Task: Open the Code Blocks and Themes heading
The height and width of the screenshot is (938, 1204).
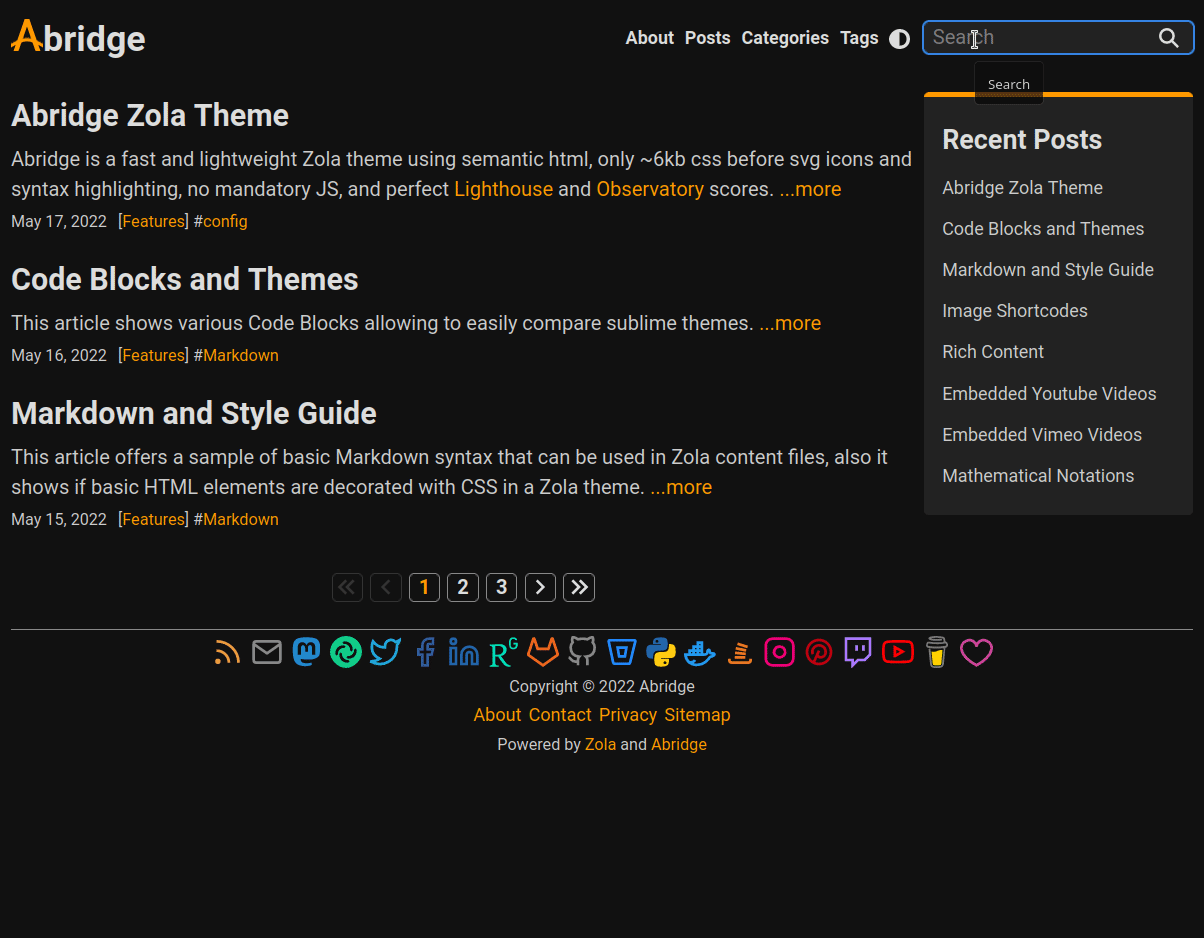Action: coord(185,279)
